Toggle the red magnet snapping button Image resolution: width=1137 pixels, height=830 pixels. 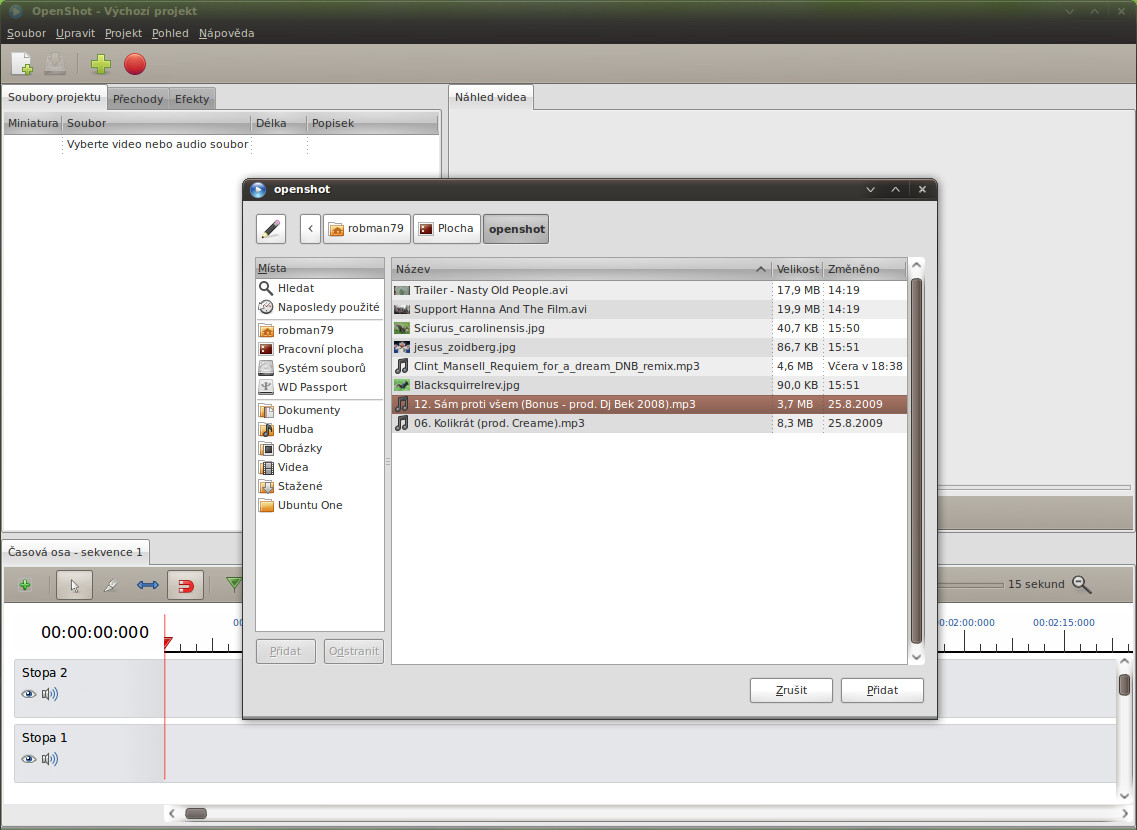point(185,585)
